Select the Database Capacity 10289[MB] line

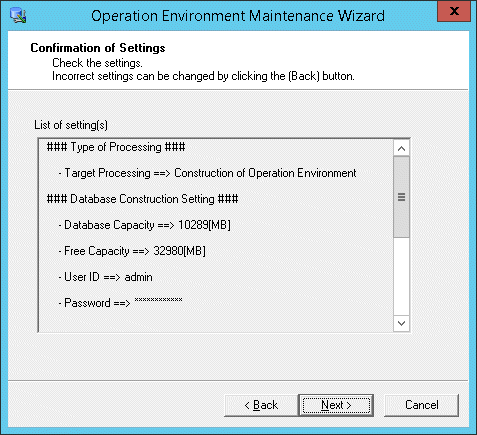[x=144, y=225]
